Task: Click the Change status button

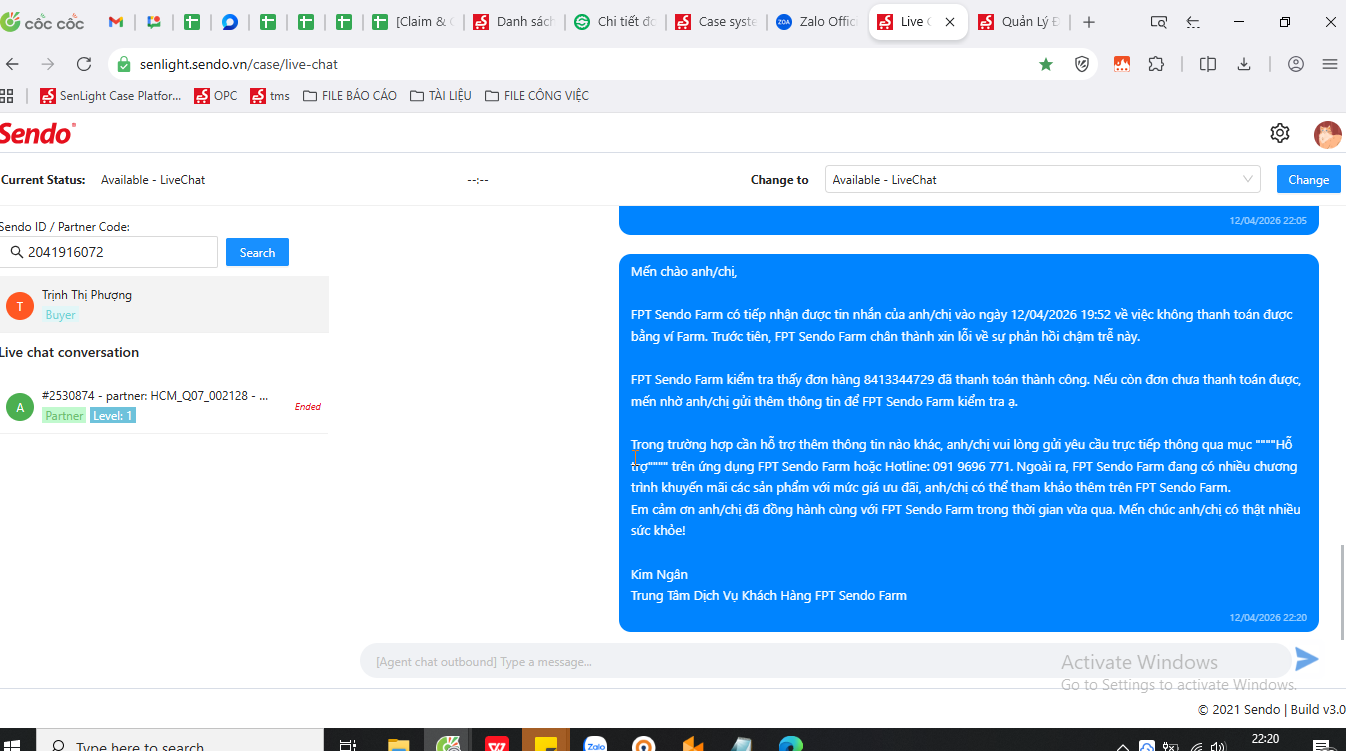Action: click(1309, 179)
